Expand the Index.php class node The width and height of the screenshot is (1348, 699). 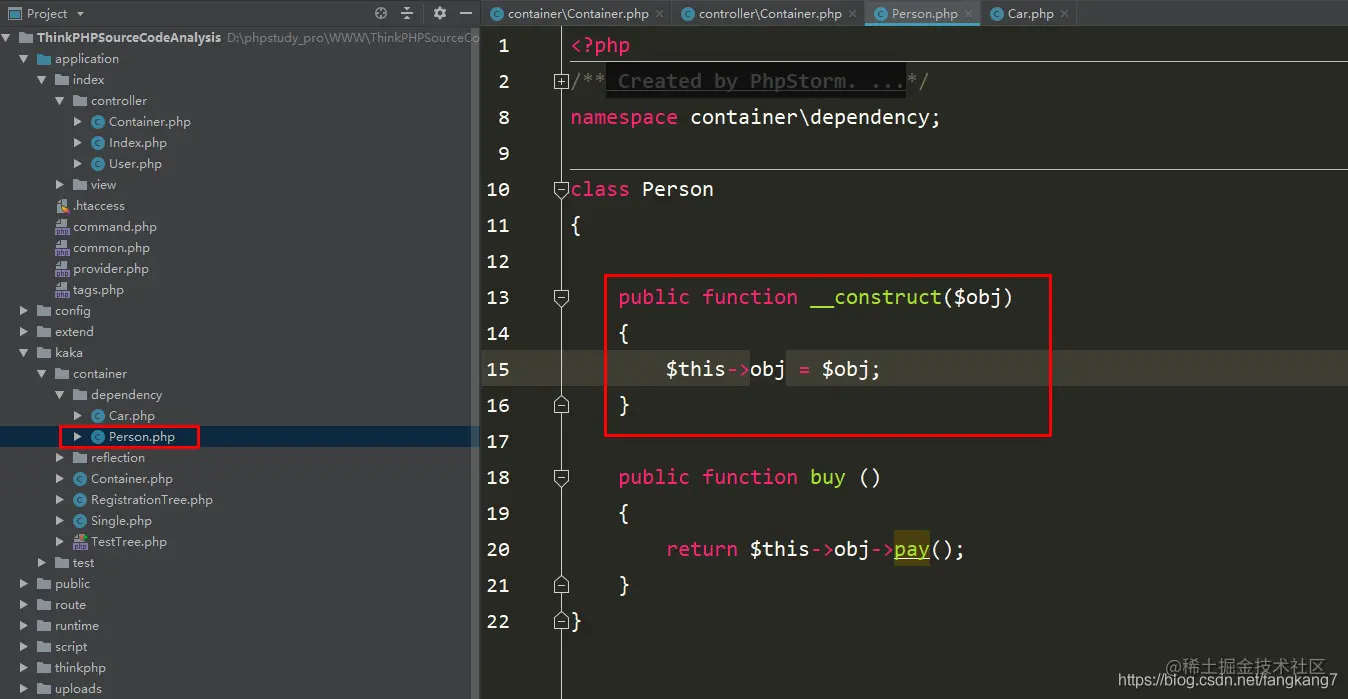click(x=78, y=143)
